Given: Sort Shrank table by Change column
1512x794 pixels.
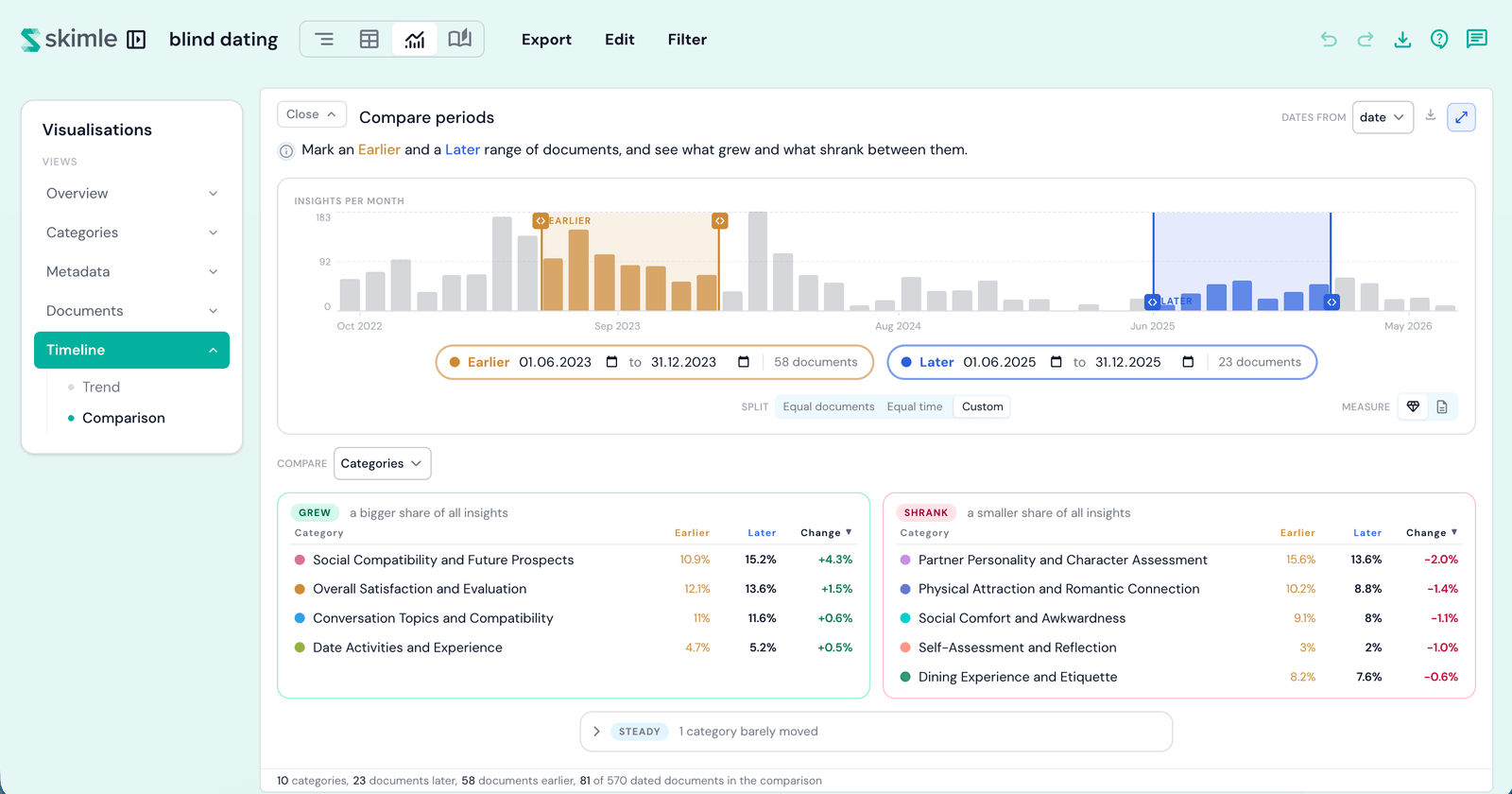Looking at the screenshot, I should coord(1432,533).
